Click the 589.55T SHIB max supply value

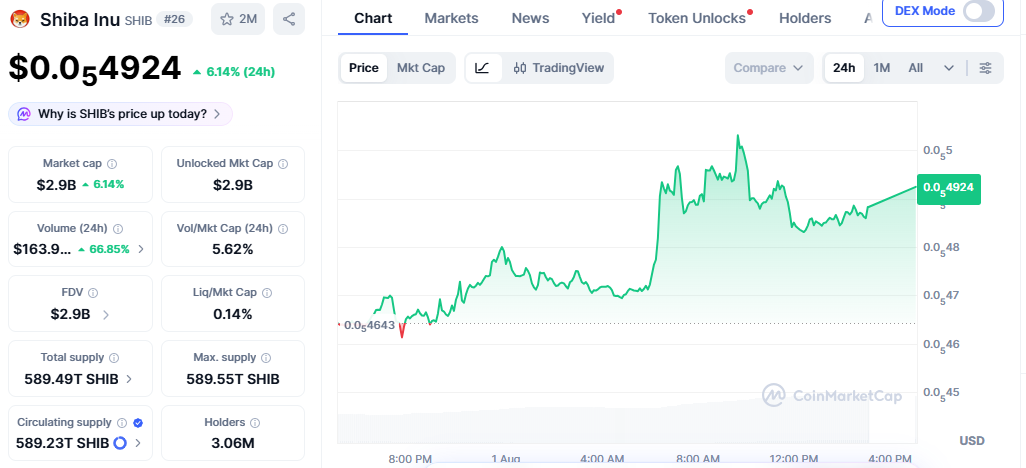click(x=233, y=379)
